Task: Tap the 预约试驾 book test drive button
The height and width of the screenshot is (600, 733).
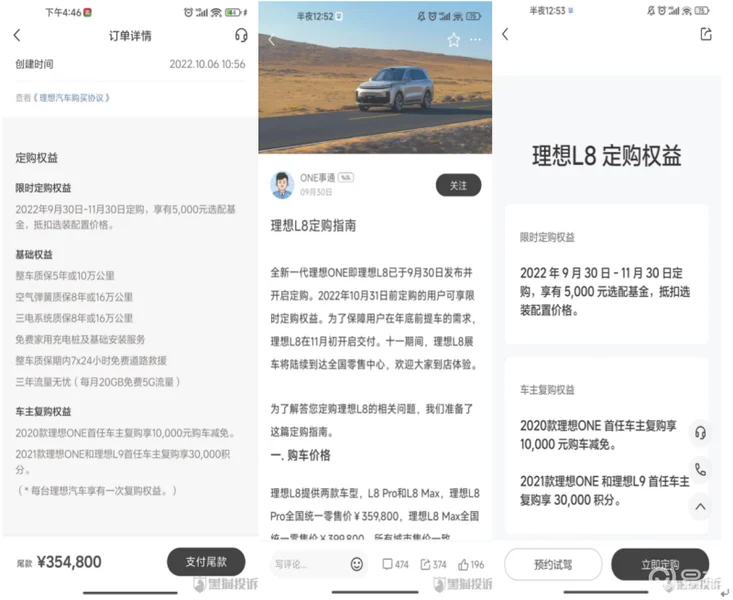Action: coord(553,564)
